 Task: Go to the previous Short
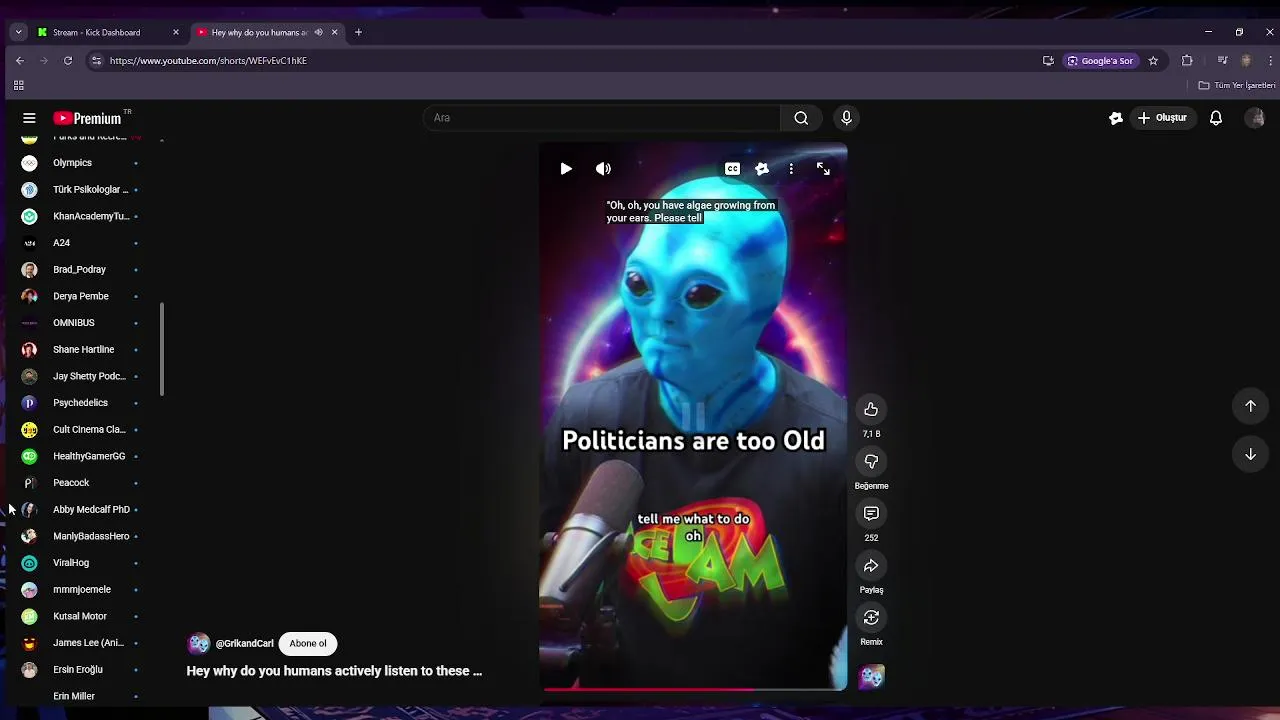[x=1250, y=405]
